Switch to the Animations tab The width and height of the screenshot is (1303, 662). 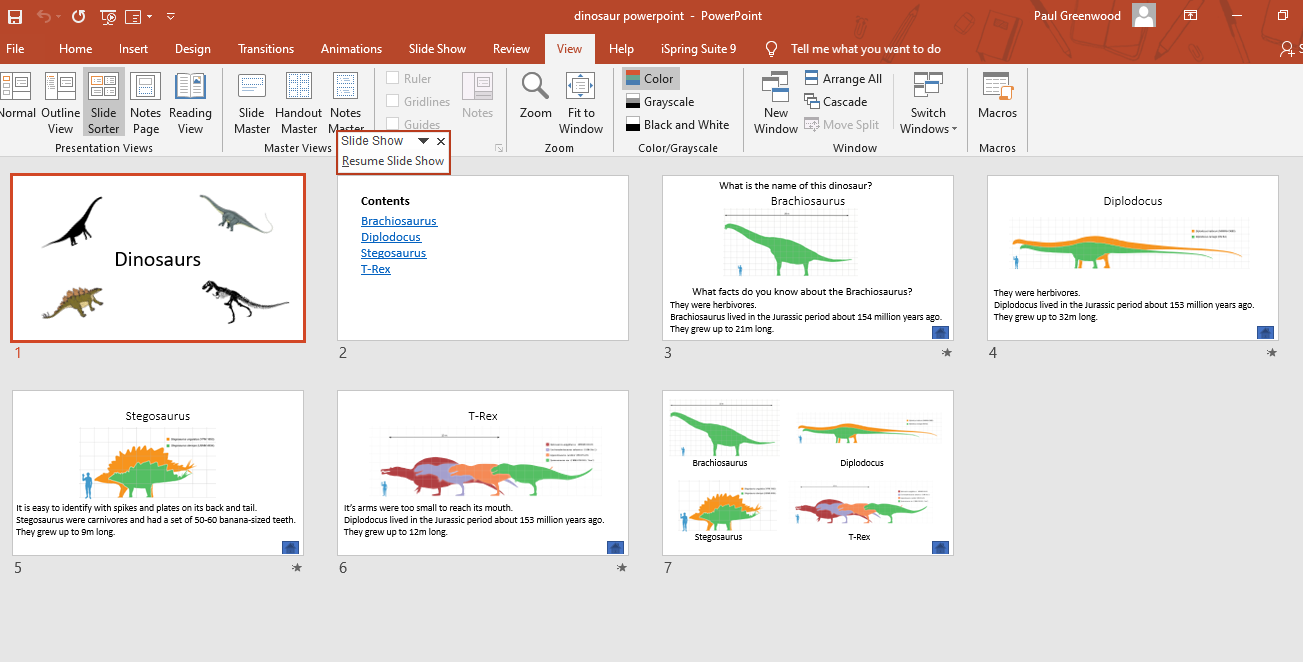point(351,49)
